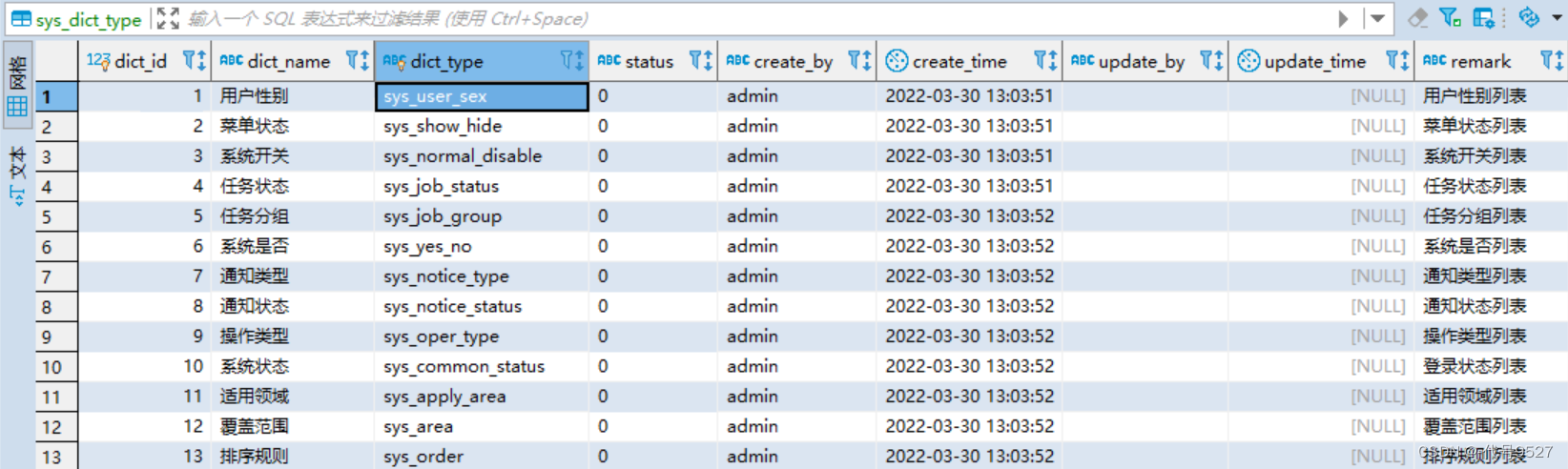The height and width of the screenshot is (469, 1568).
Task: Open filter/sort icon on create_by column
Action: [x=859, y=61]
